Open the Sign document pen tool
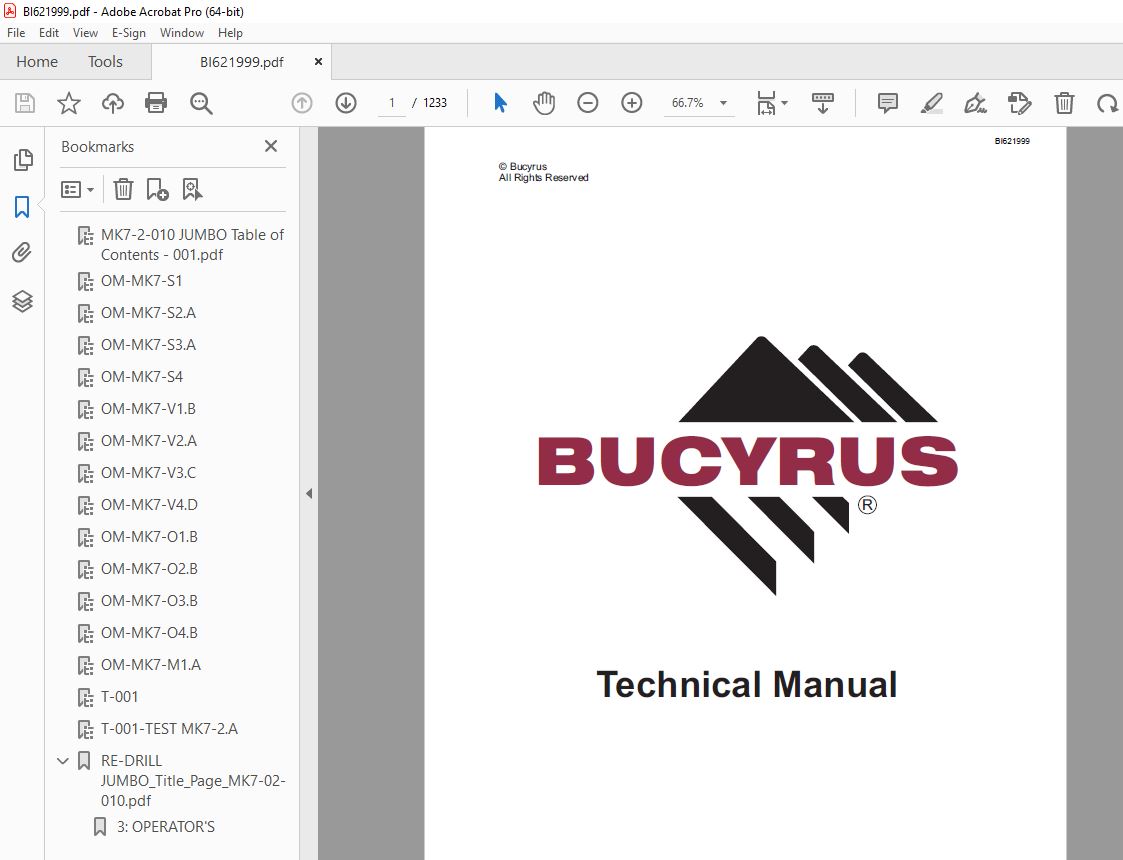1123x860 pixels. 975,103
